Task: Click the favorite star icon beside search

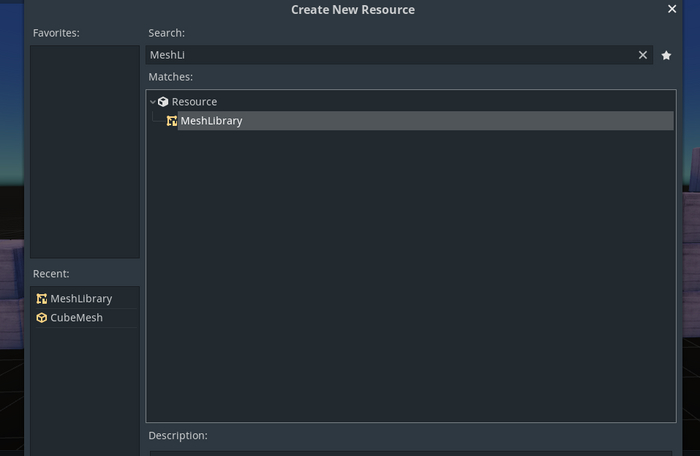Action: pyautogui.click(x=666, y=56)
